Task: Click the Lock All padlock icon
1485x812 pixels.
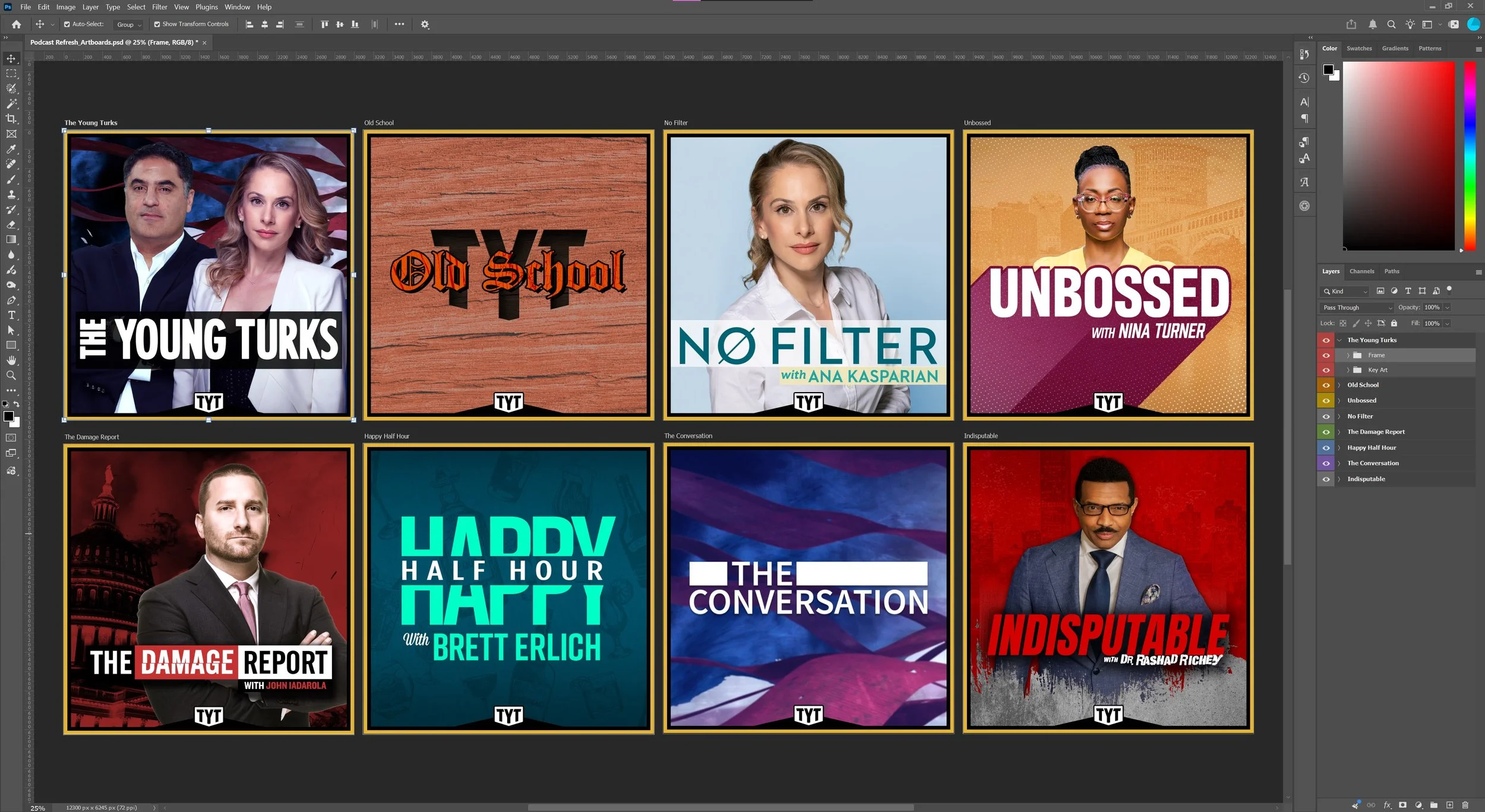Action: coord(1394,323)
